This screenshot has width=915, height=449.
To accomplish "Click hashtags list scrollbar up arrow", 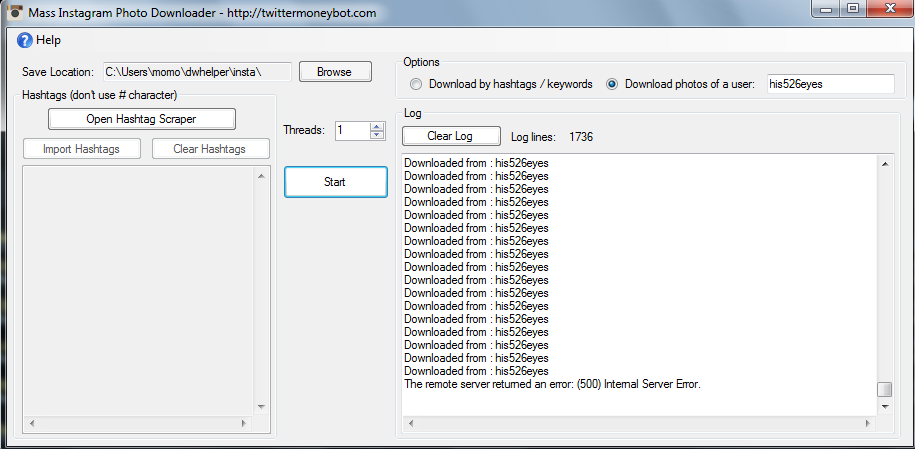I will tap(261, 176).
